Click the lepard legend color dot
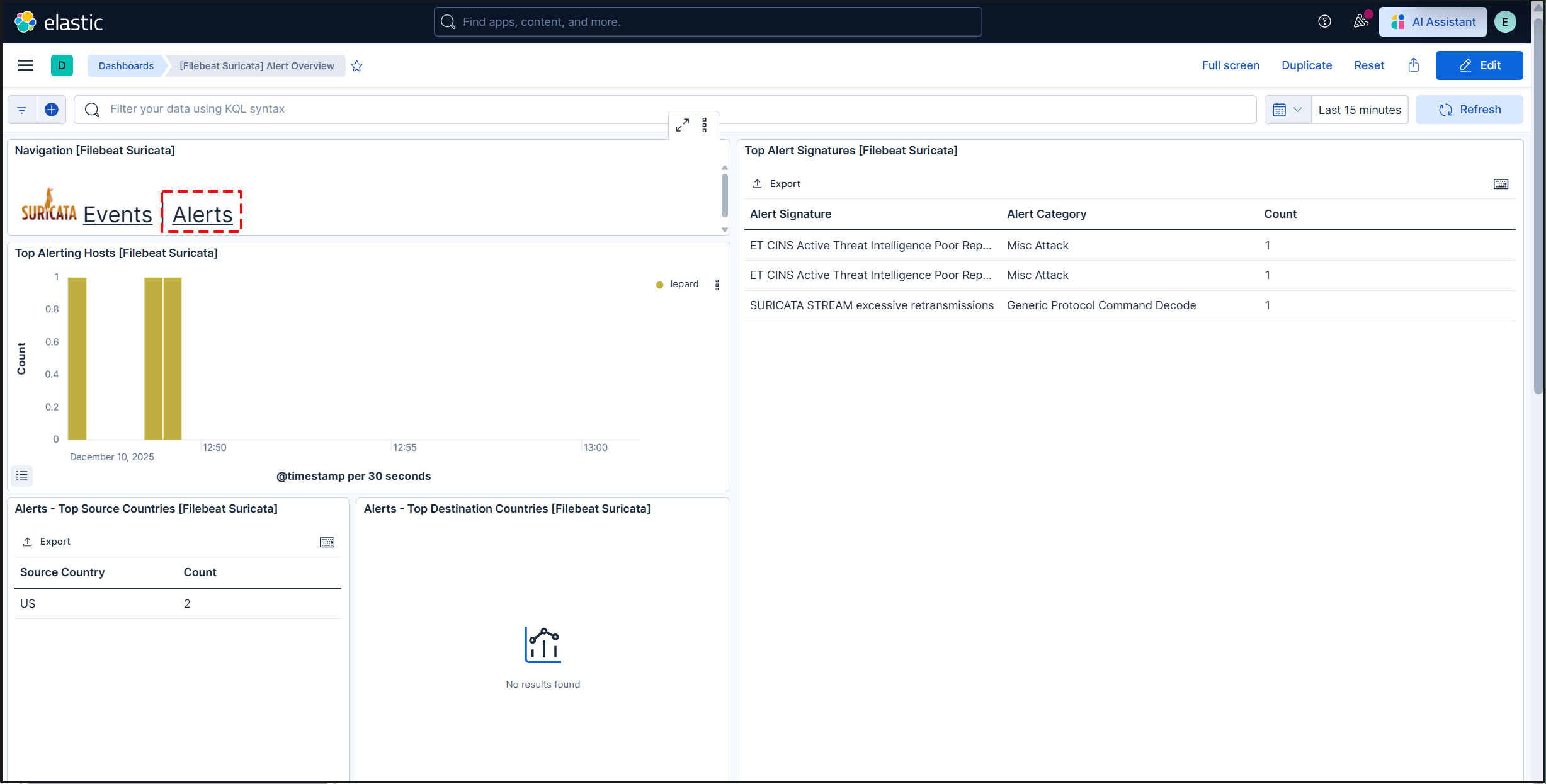 point(659,285)
